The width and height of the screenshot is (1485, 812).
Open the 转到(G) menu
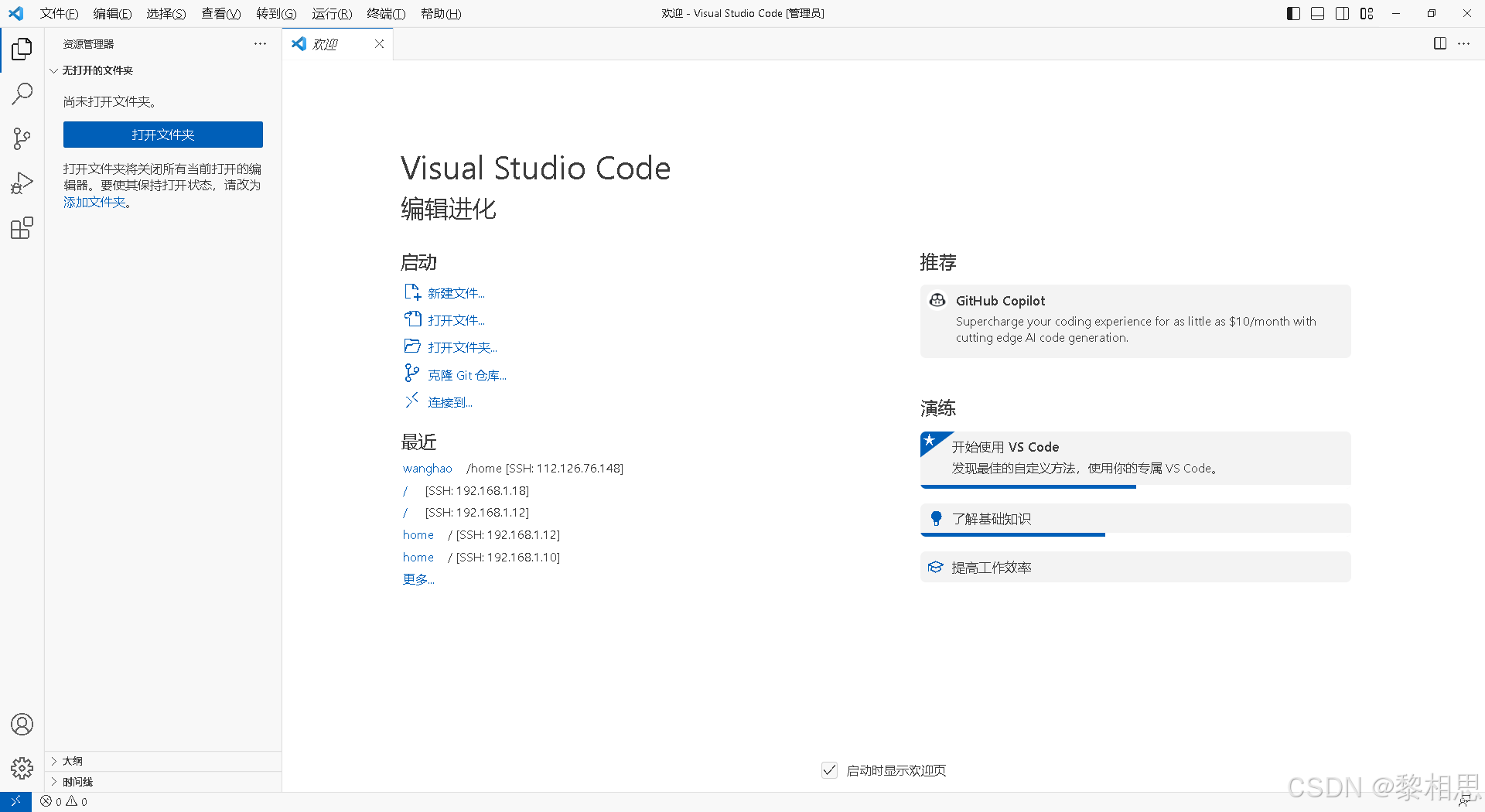276,13
